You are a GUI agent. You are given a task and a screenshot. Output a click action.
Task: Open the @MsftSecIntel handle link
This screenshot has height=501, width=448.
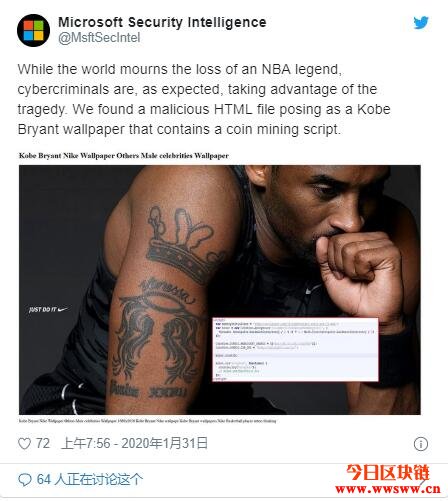[x=99, y=38]
